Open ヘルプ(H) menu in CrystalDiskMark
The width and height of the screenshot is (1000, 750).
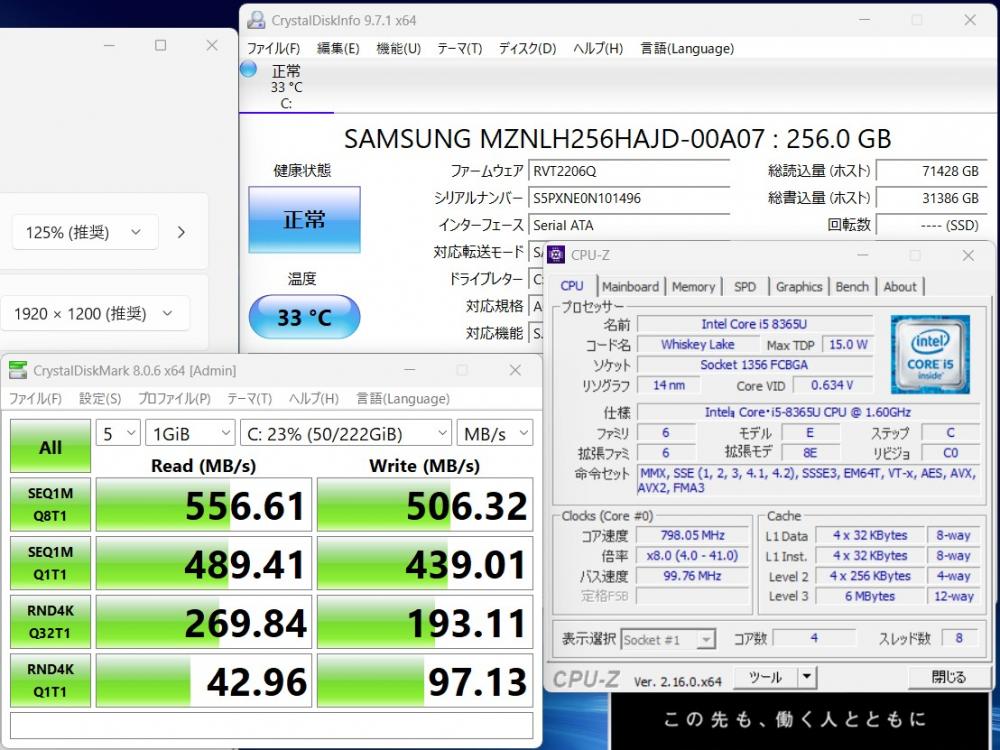tap(313, 399)
